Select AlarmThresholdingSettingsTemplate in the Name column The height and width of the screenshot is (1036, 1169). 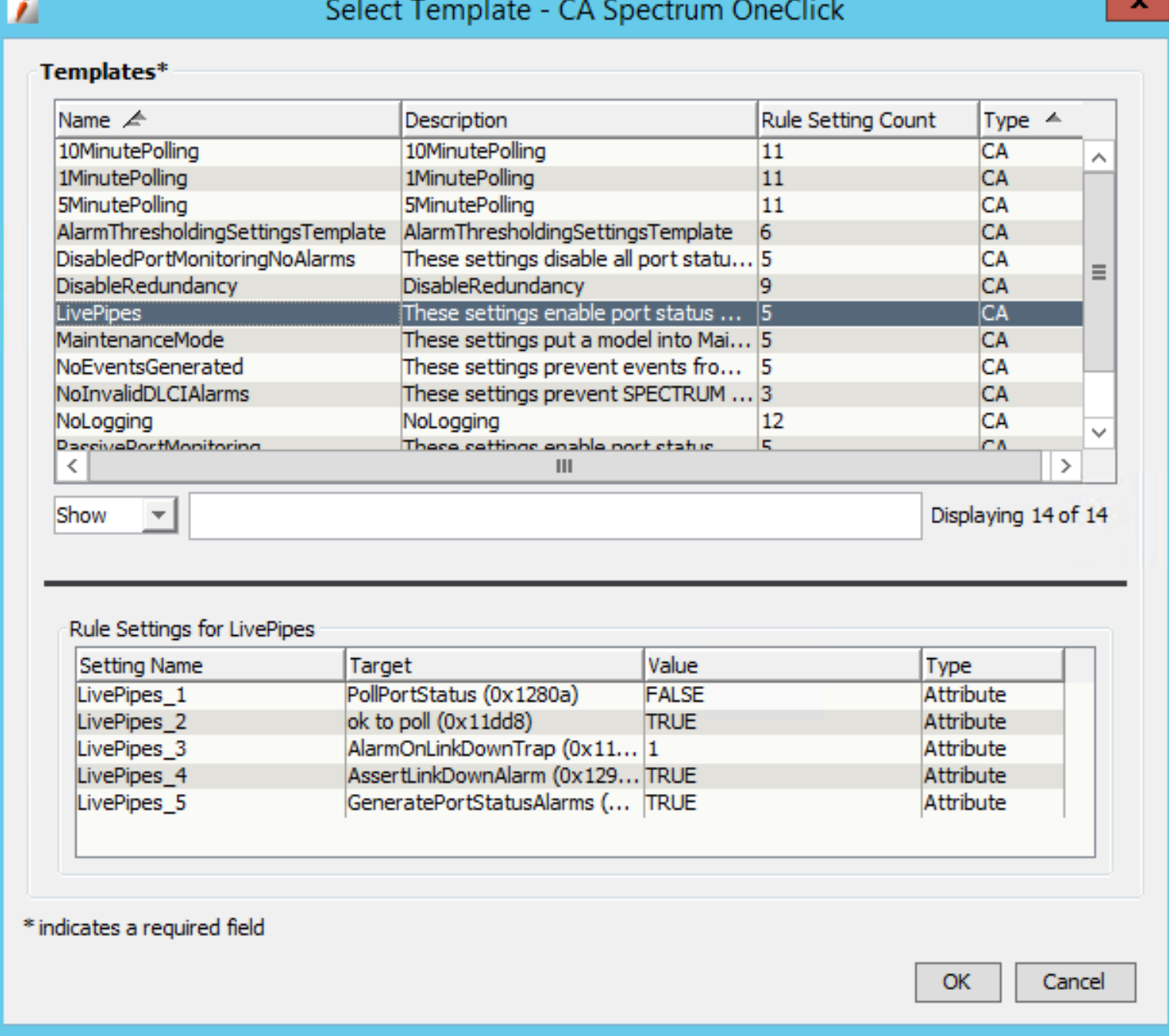tap(221, 232)
